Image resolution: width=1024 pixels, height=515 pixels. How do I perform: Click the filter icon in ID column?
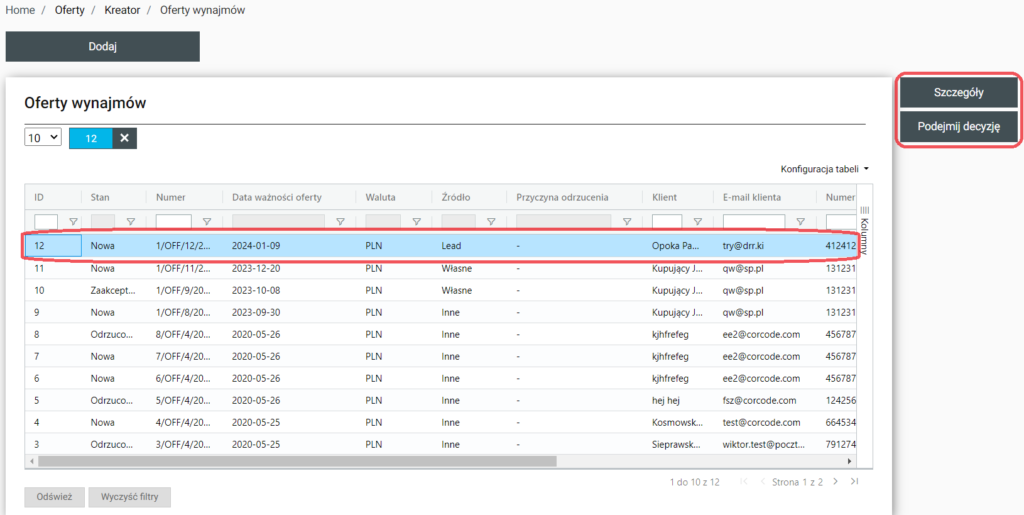coord(72,222)
